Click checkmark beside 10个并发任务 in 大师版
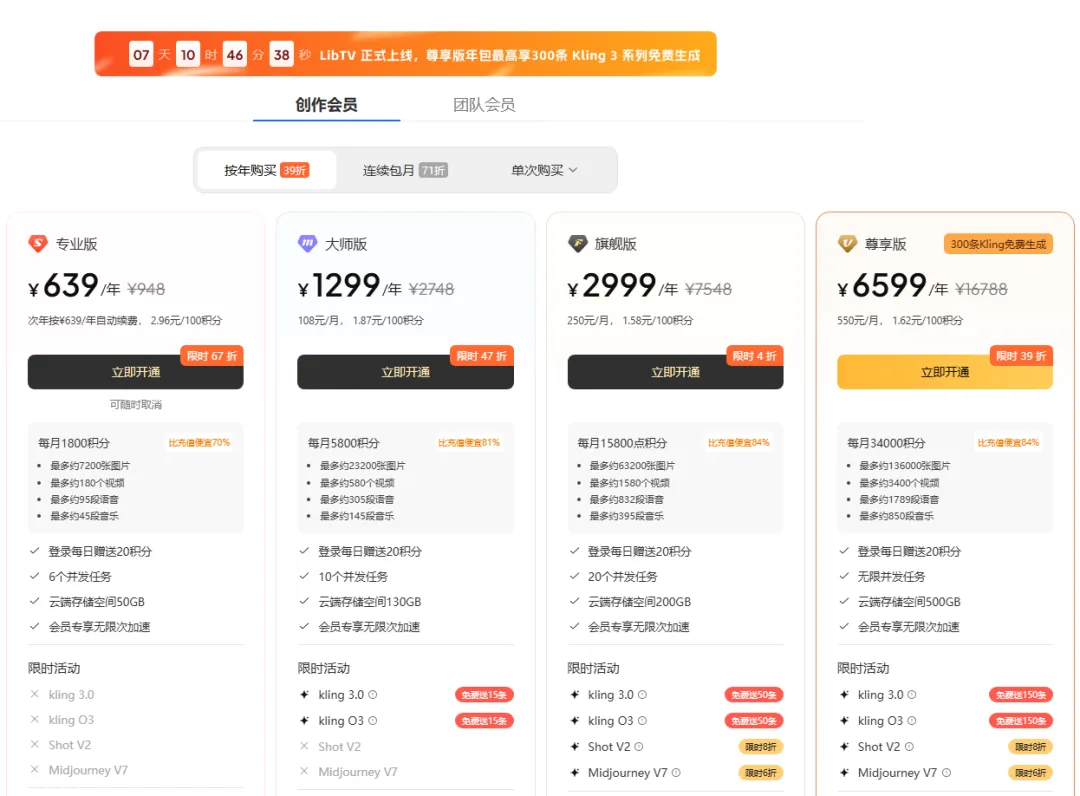Screen dimensions: 1080x796 coord(304,576)
